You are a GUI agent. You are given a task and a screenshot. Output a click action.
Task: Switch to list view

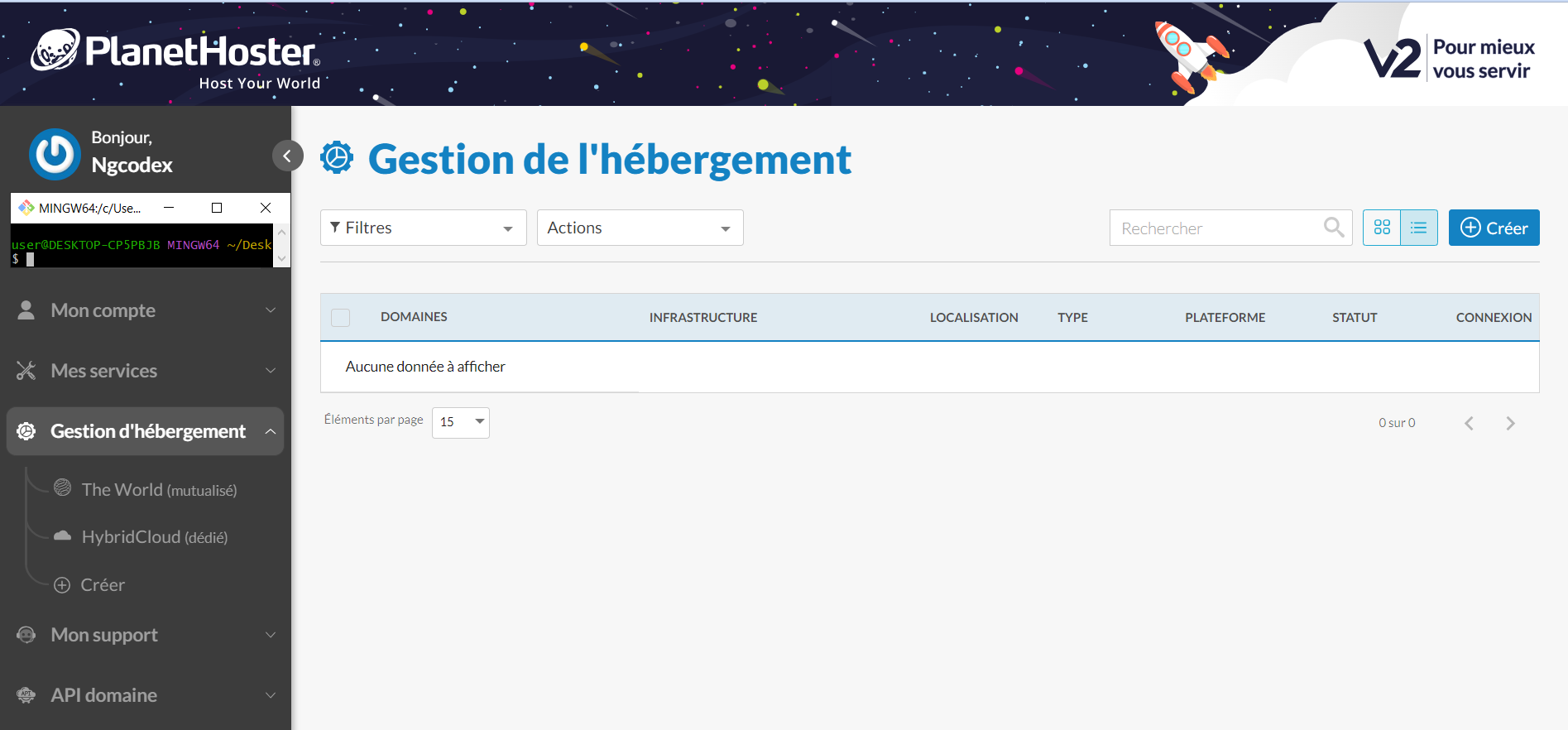(x=1418, y=228)
